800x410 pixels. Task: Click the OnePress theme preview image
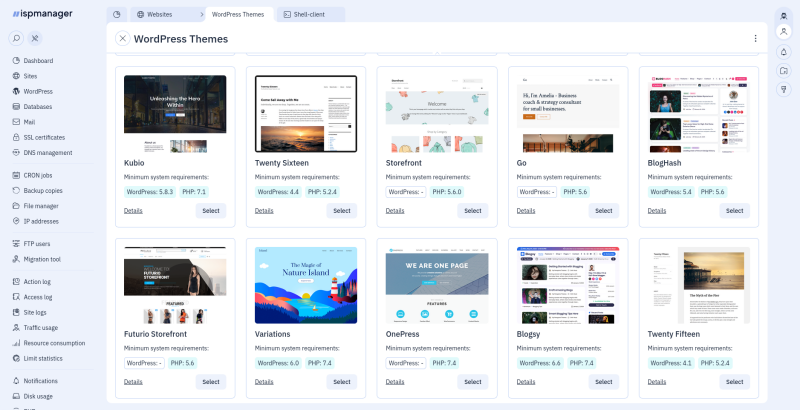click(437, 285)
